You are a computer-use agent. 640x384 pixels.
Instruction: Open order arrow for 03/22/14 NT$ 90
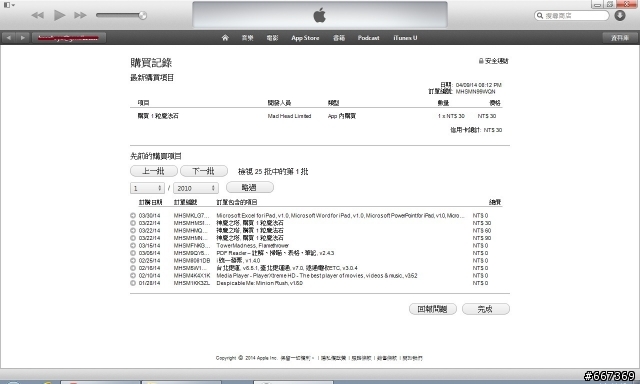tap(133, 238)
